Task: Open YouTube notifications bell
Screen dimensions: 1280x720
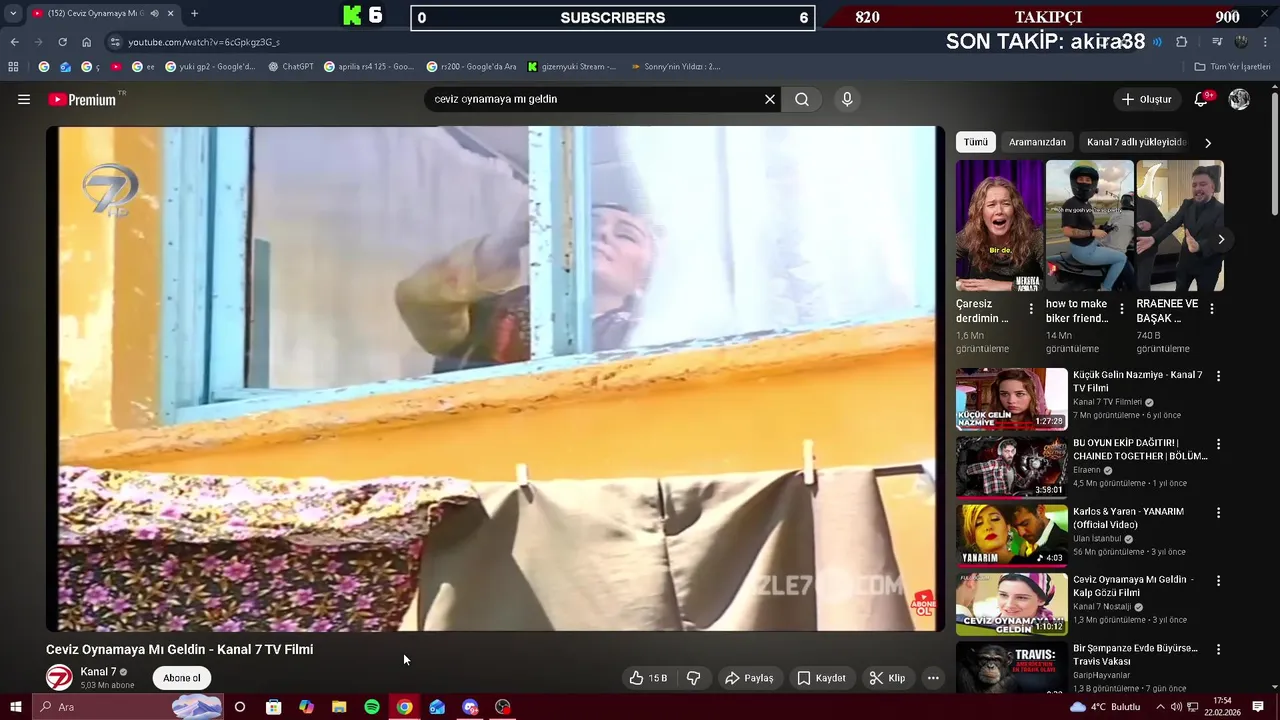Action: click(x=1202, y=99)
